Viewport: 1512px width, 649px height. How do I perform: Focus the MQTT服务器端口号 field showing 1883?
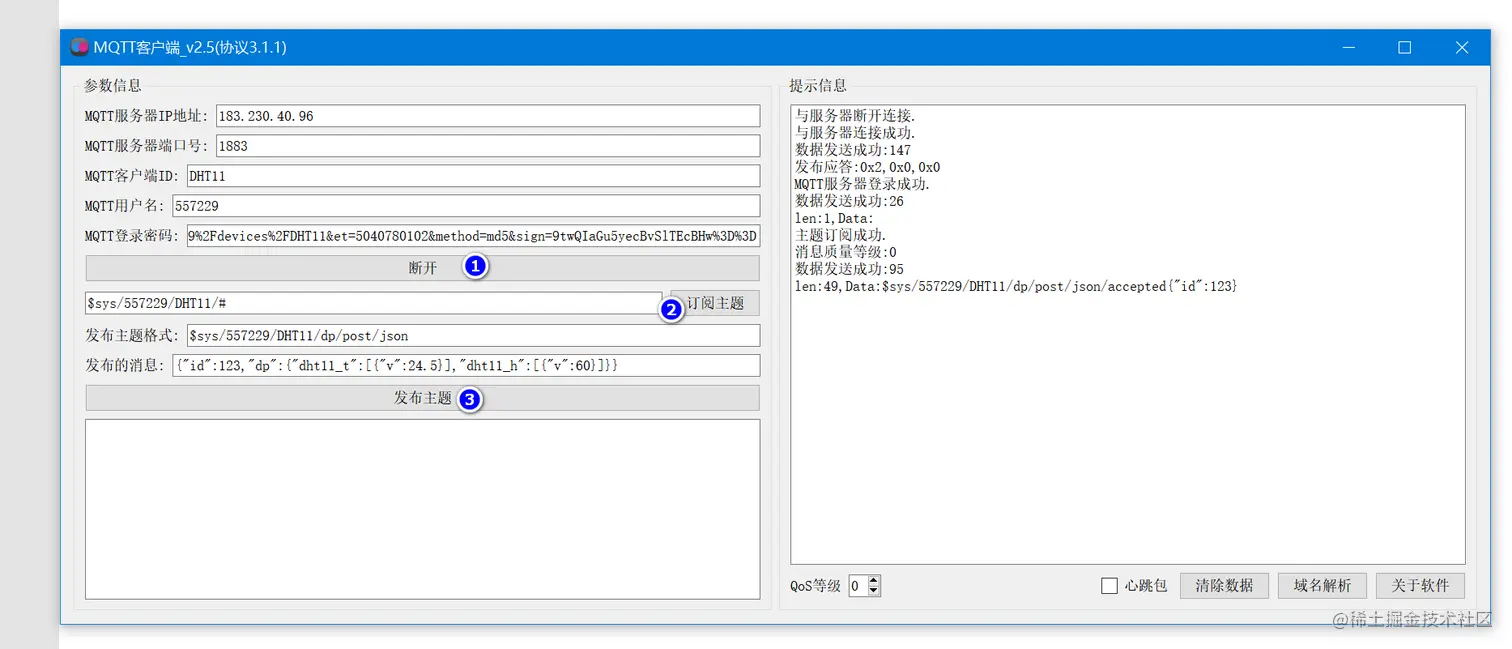point(488,146)
